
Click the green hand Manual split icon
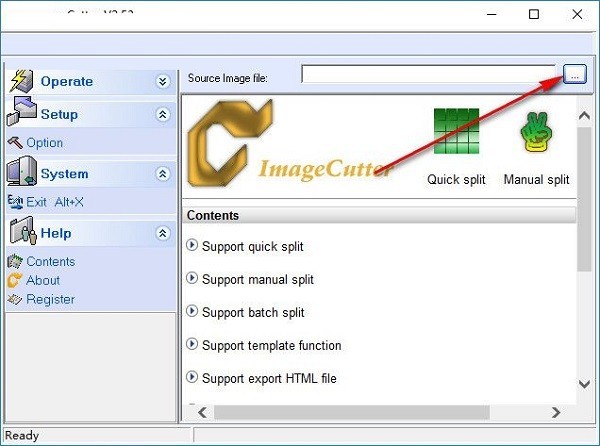click(536, 132)
